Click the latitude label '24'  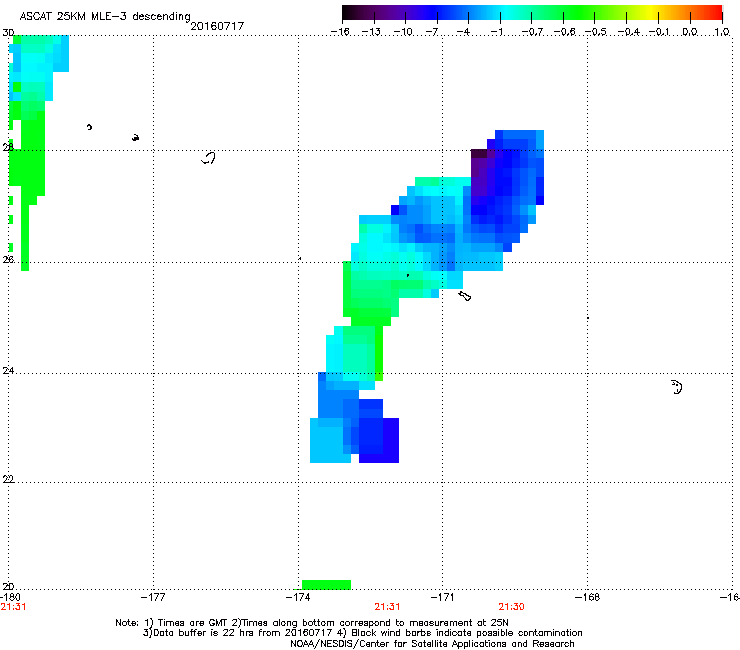point(8,371)
